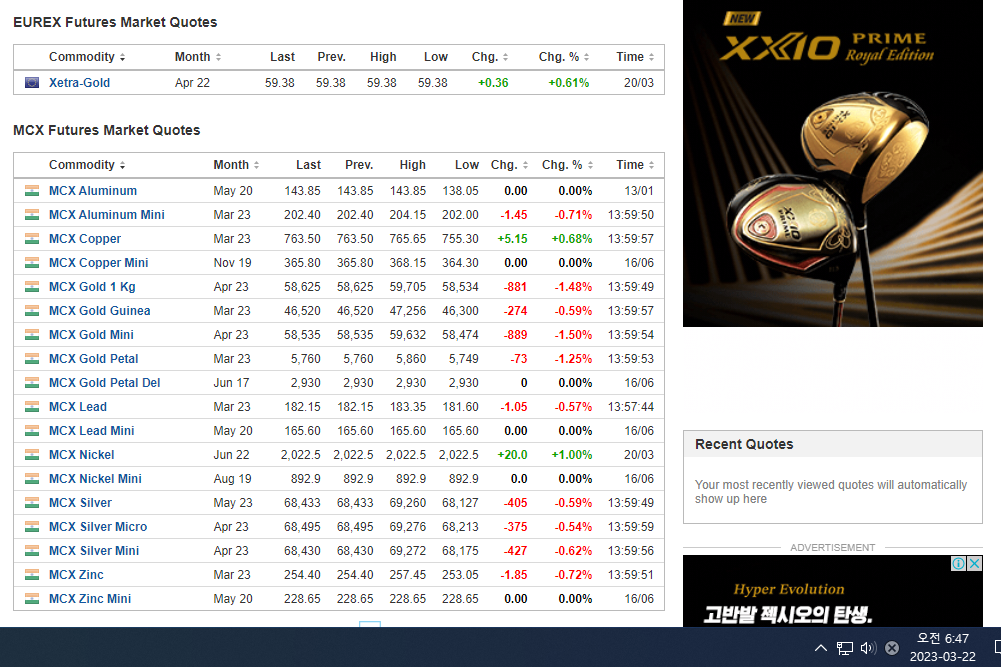The width and height of the screenshot is (1001, 667).
Task: Open the MCX Aluminum Mini link
Action: pos(107,215)
